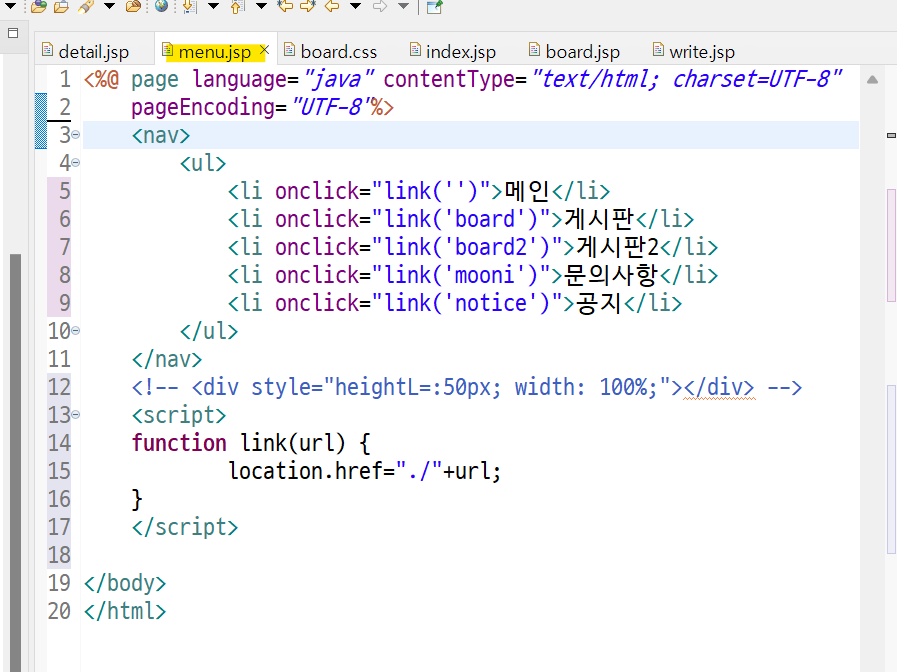Expand the Next Annotation dropdown arrow
Screen dimensions: 897x672
(x=213, y=6)
